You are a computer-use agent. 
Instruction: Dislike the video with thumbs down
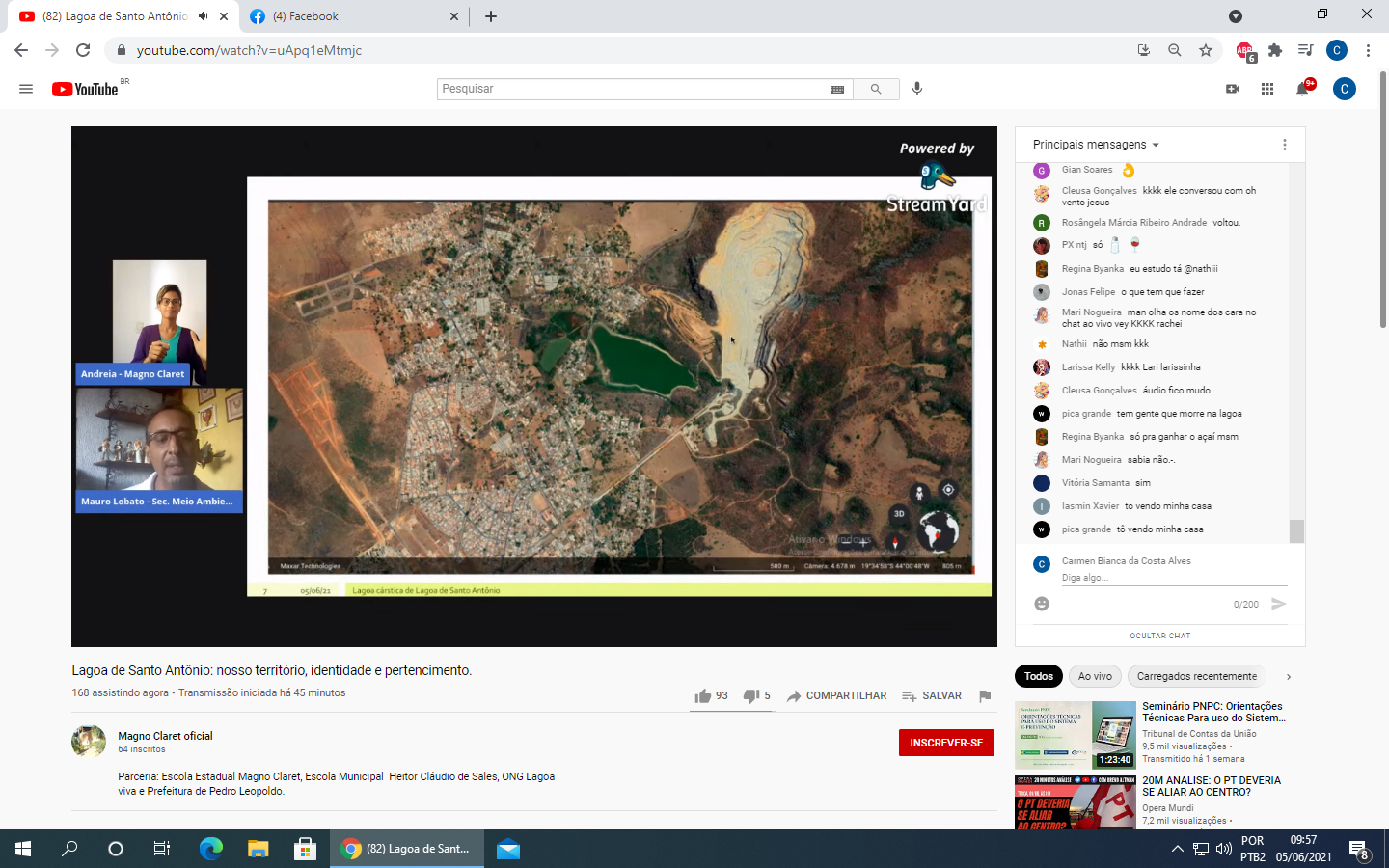click(x=756, y=695)
